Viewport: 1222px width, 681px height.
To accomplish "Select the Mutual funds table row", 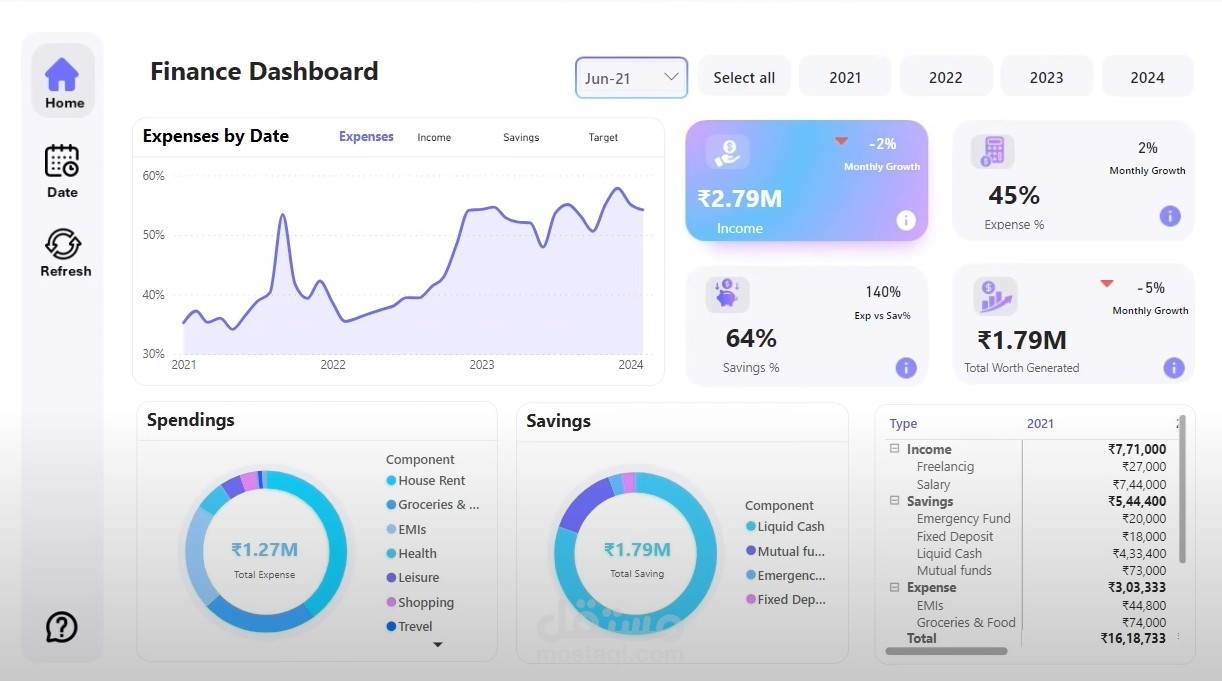I will (x=1028, y=570).
